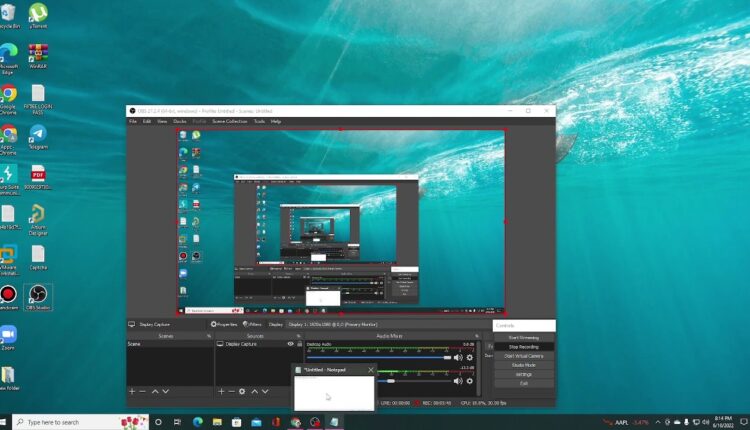This screenshot has width=750, height=430.
Task: Click the Start Streaming button
Action: coord(524,337)
